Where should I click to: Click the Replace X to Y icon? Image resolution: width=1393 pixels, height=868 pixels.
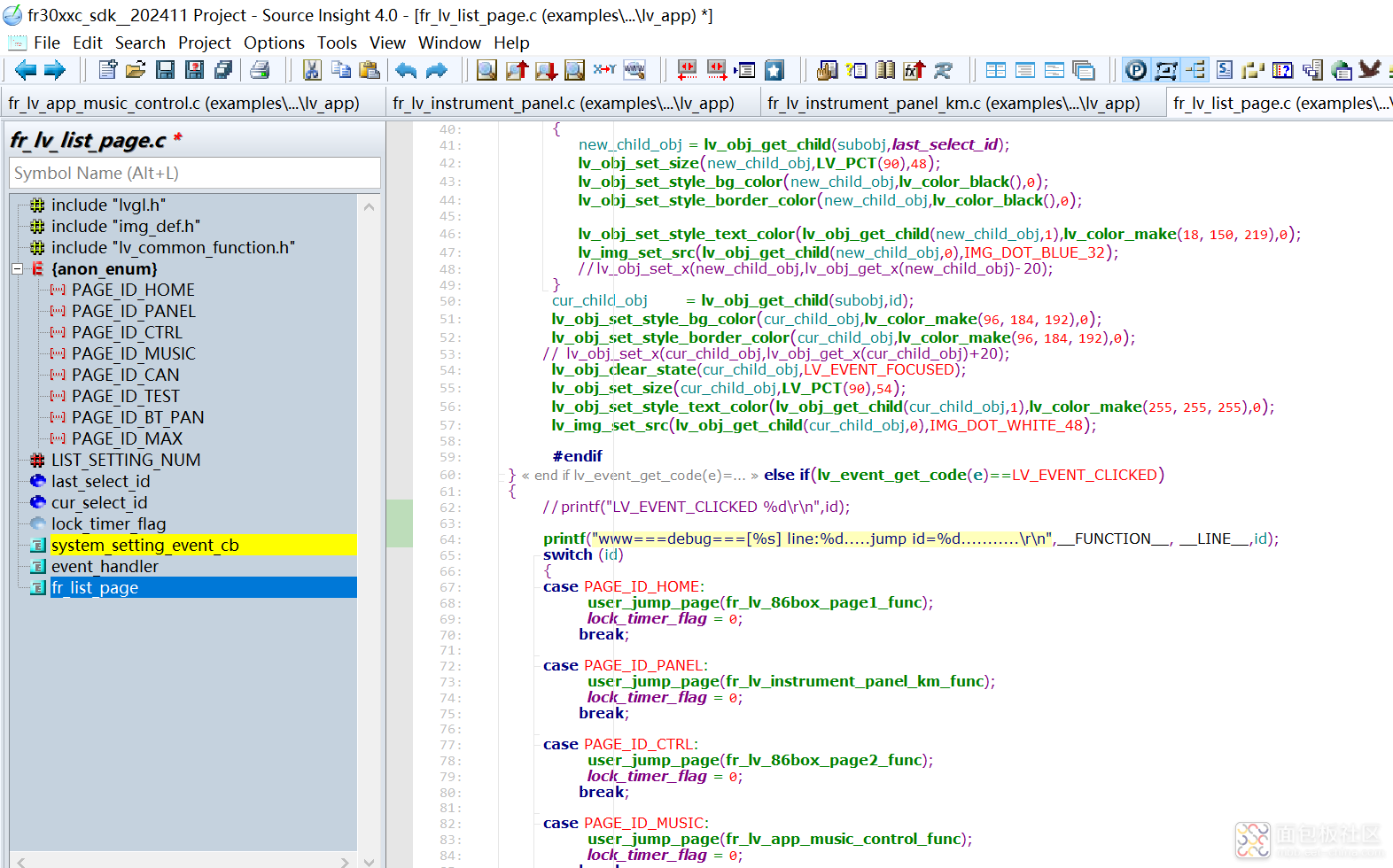(x=604, y=70)
